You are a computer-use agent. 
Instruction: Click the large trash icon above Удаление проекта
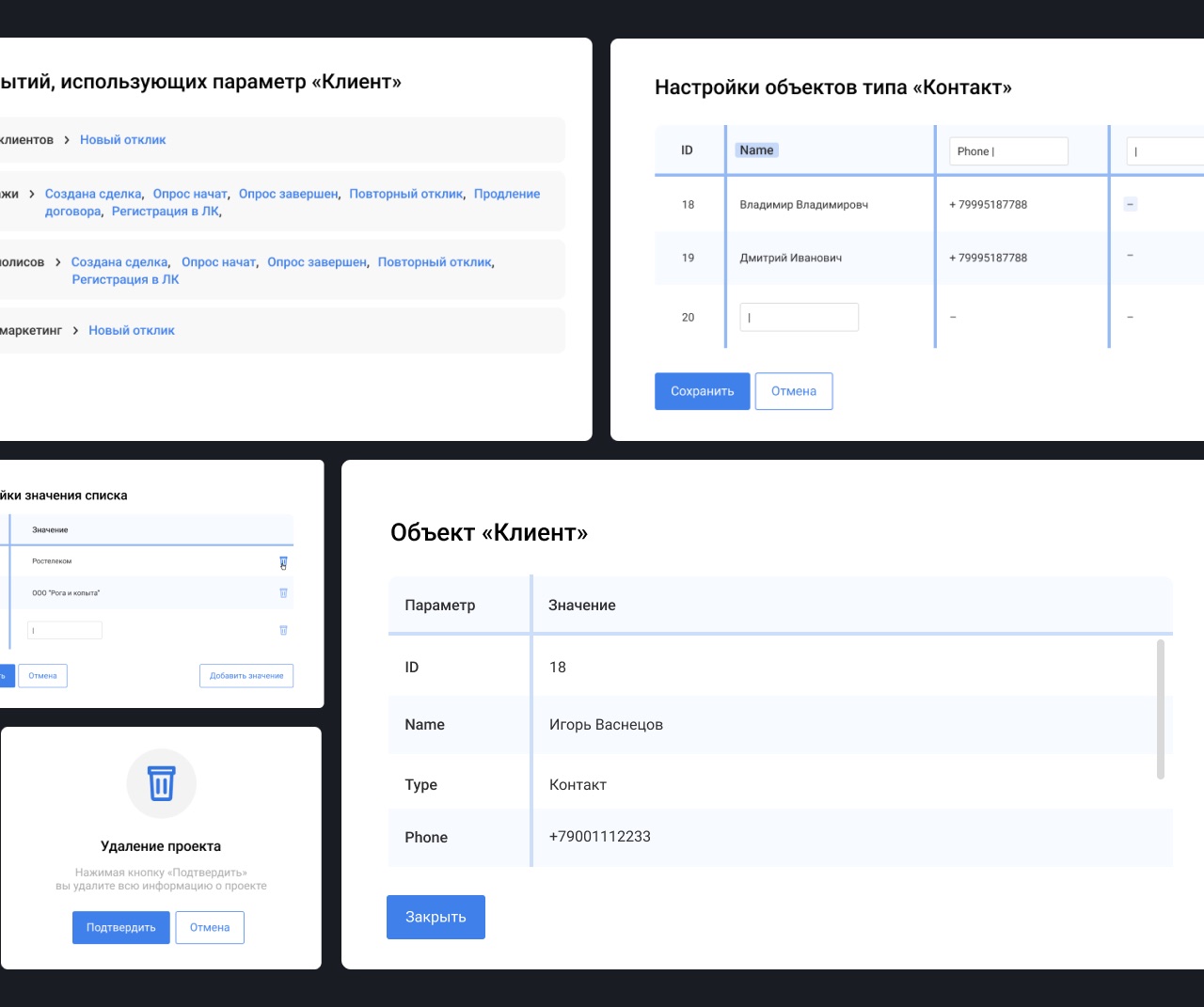(x=161, y=783)
